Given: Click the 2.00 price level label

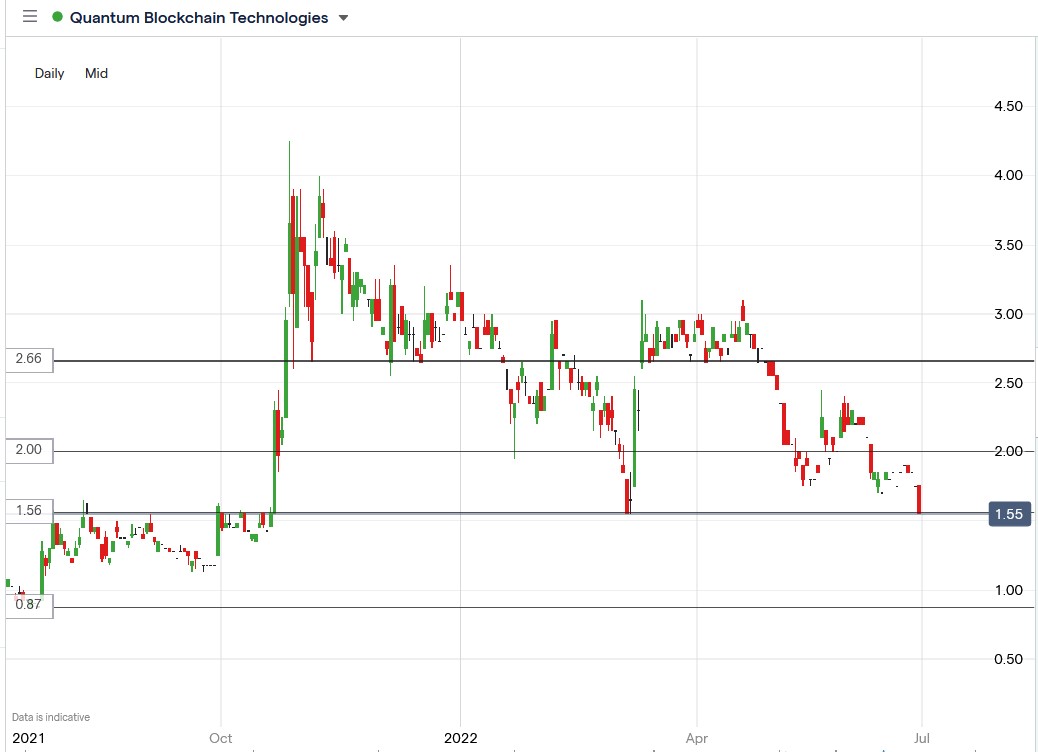Looking at the screenshot, I should (x=29, y=450).
